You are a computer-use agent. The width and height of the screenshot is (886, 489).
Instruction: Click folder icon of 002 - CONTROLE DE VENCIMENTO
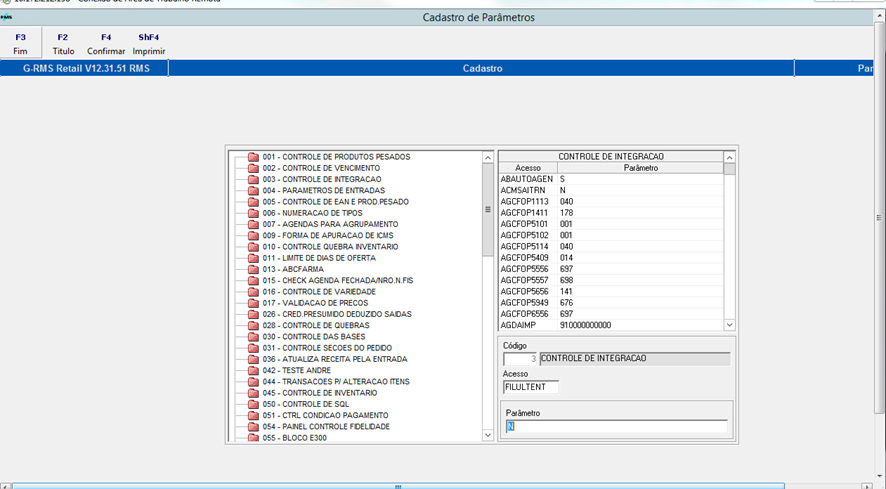click(x=253, y=168)
